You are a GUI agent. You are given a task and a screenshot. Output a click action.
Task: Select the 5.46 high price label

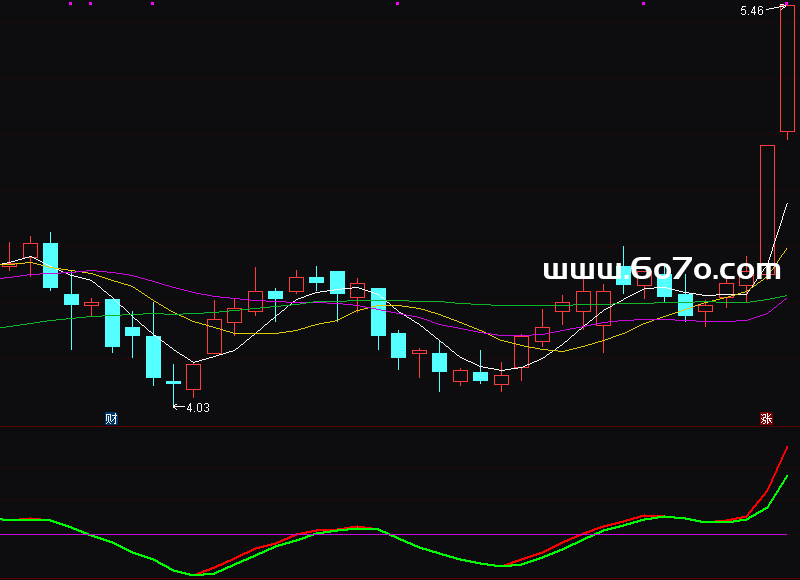(x=751, y=11)
